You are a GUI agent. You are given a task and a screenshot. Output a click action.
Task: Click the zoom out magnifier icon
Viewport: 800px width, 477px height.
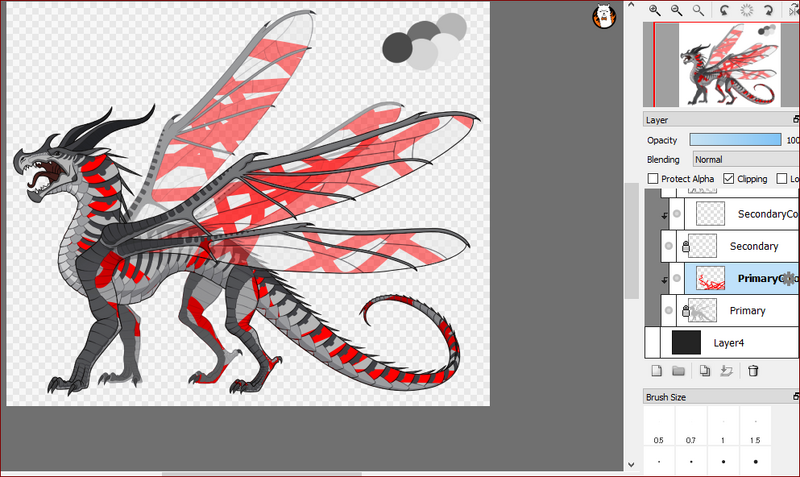click(x=677, y=10)
